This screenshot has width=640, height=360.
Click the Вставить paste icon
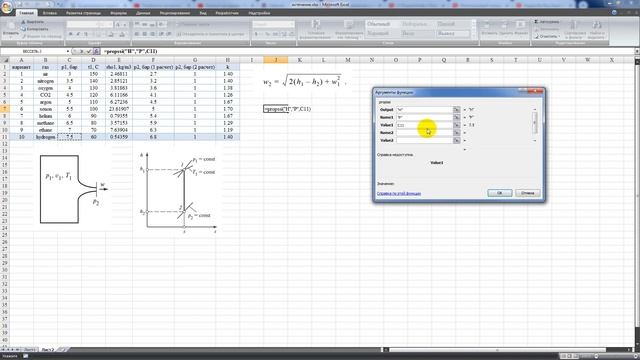point(10,28)
